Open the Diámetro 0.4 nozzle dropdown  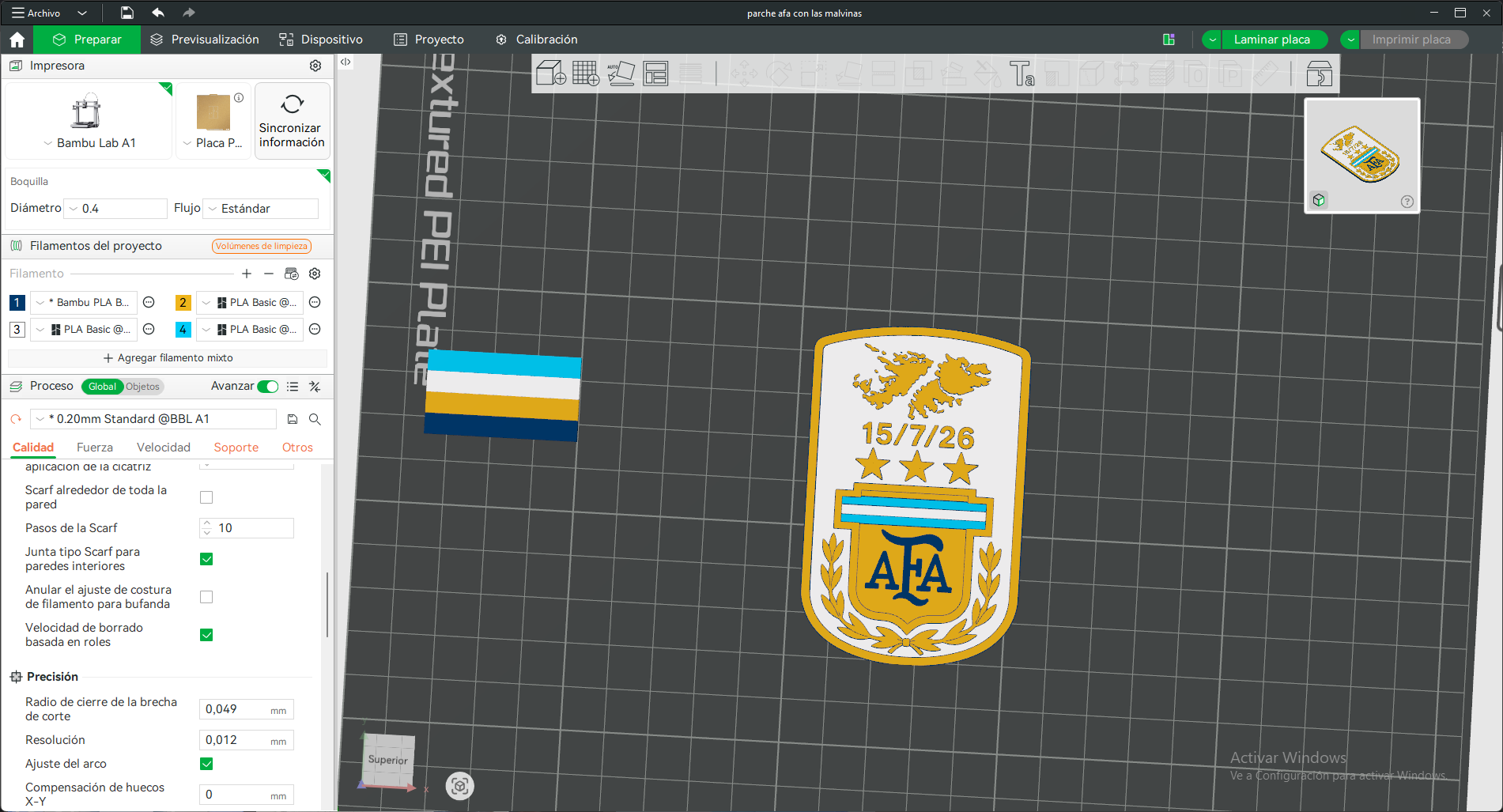116,209
